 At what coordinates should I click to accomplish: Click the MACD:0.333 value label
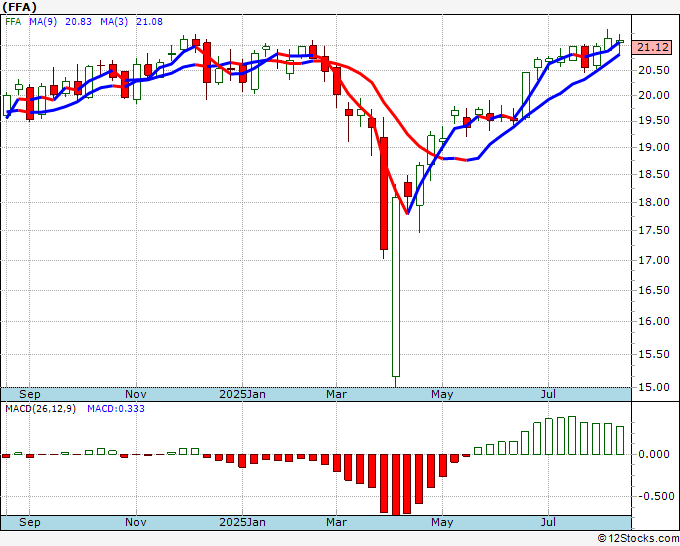[x=116, y=409]
